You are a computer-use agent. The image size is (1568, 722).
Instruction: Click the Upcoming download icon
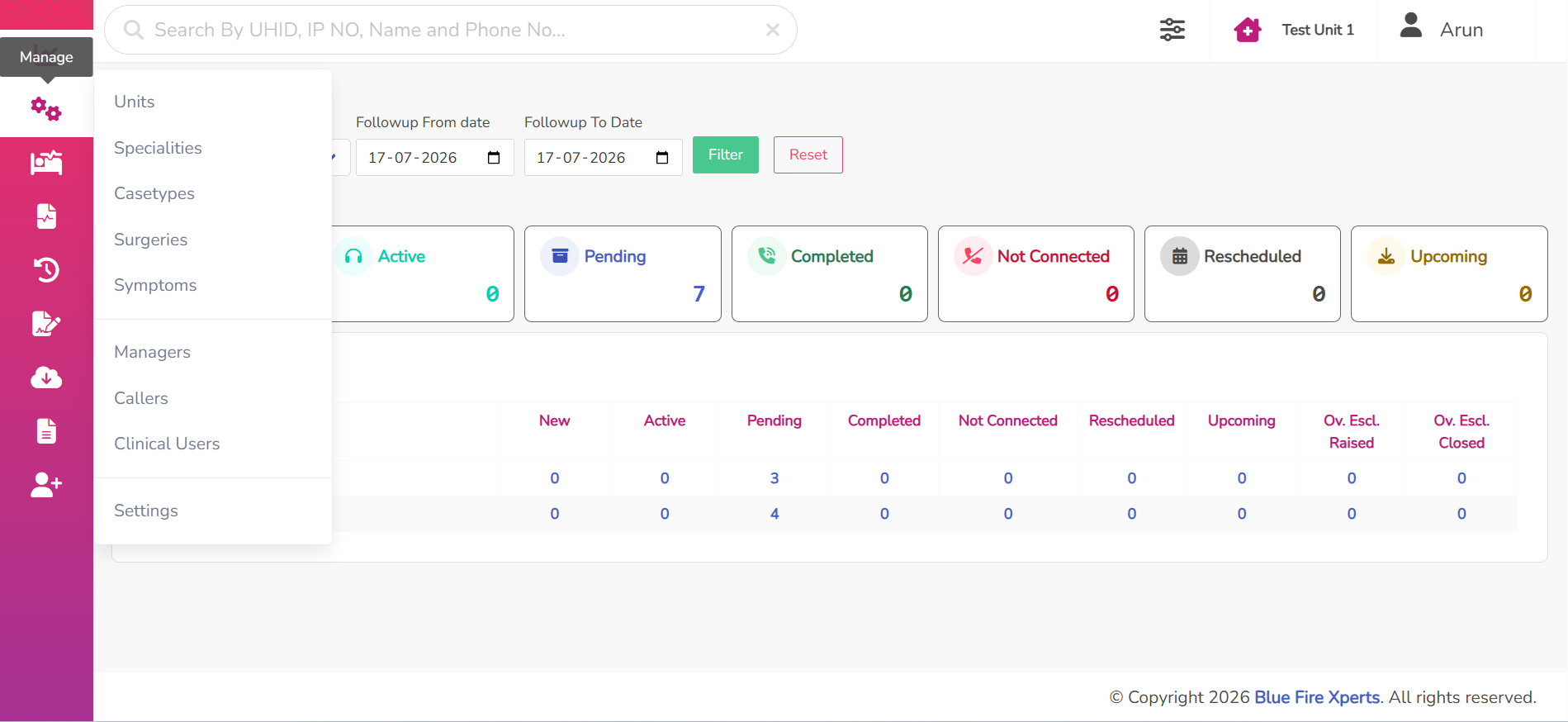click(1386, 256)
